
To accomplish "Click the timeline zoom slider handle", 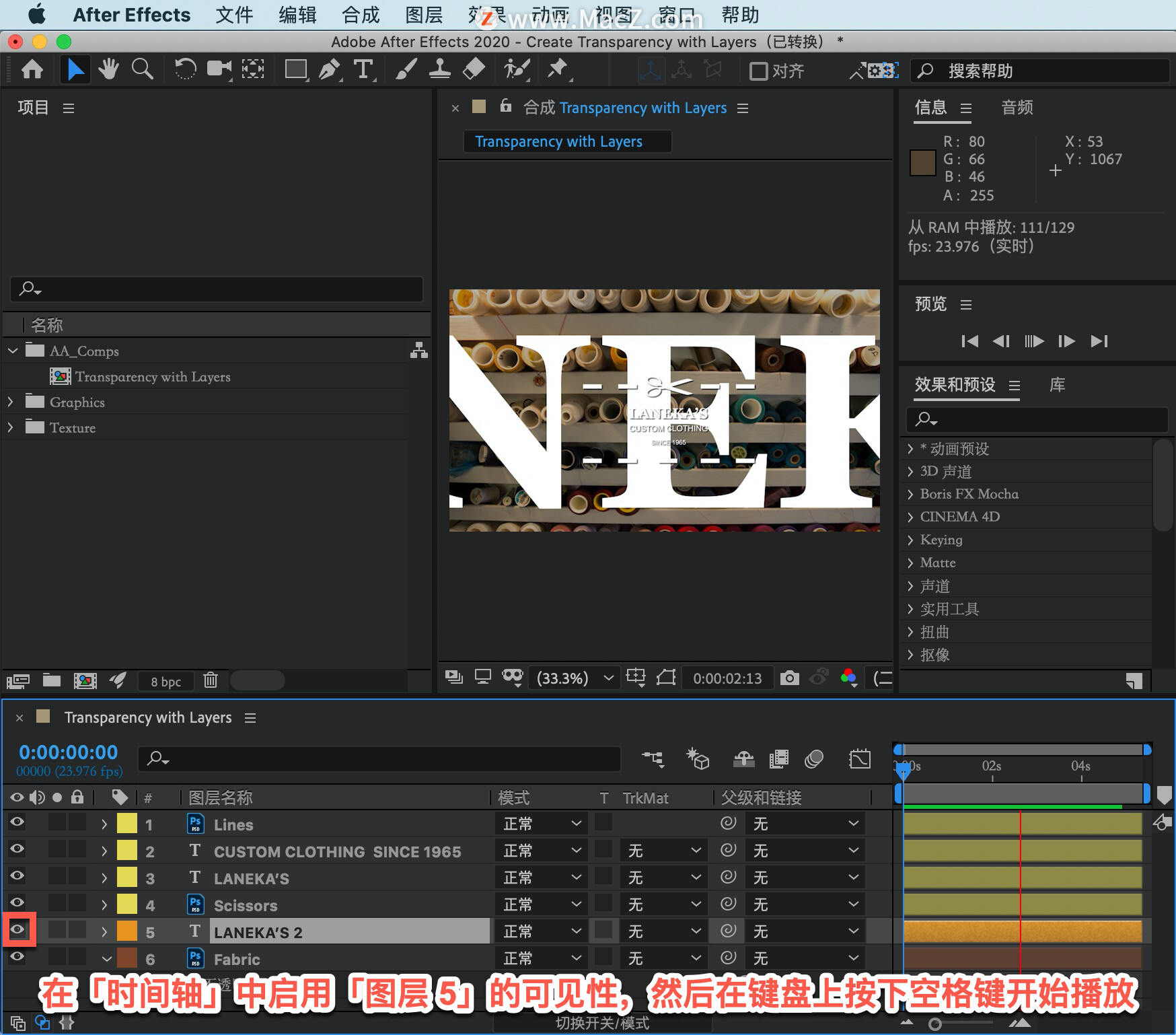I will coord(934,1024).
